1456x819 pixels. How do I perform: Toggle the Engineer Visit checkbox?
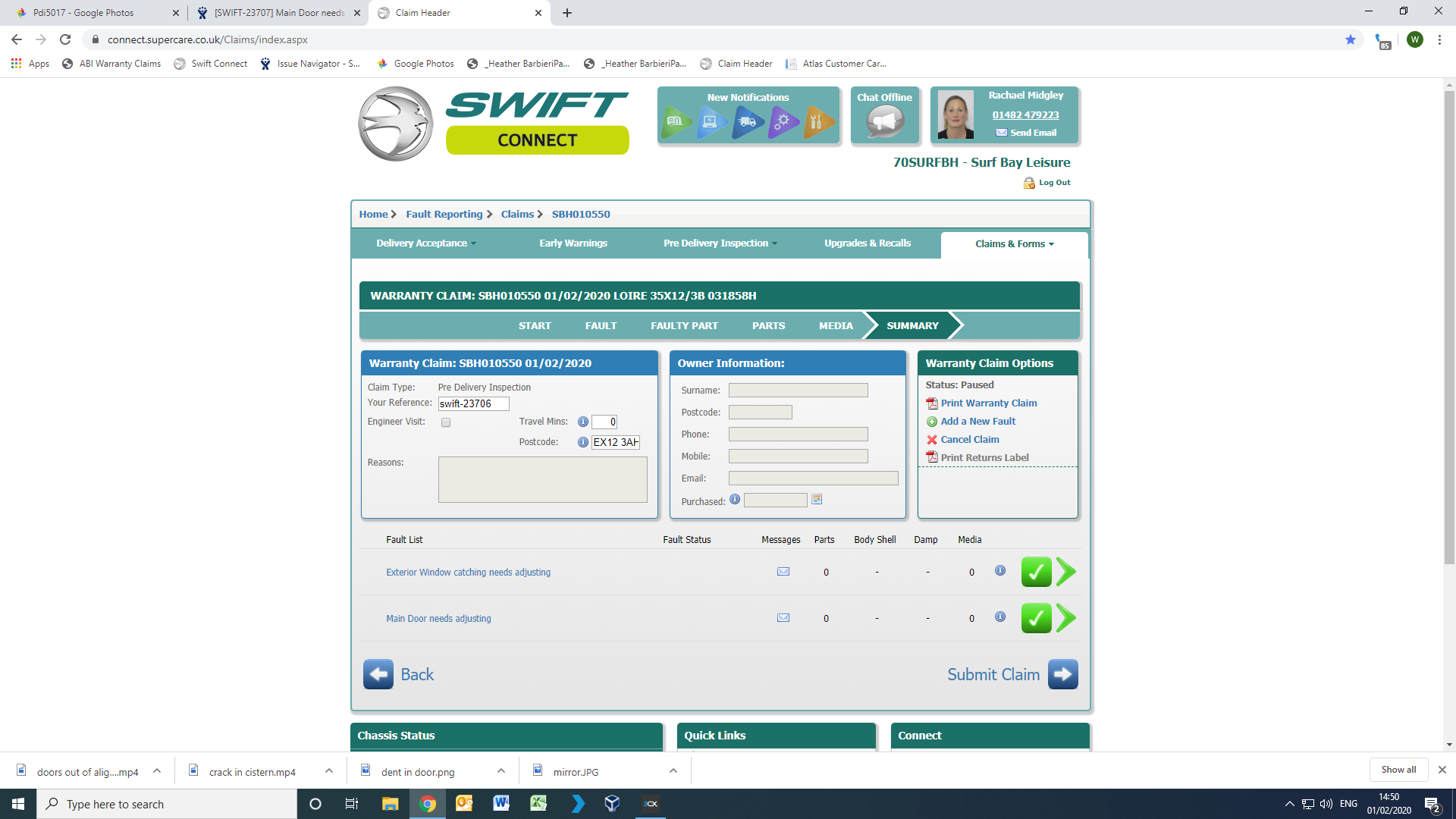click(446, 422)
